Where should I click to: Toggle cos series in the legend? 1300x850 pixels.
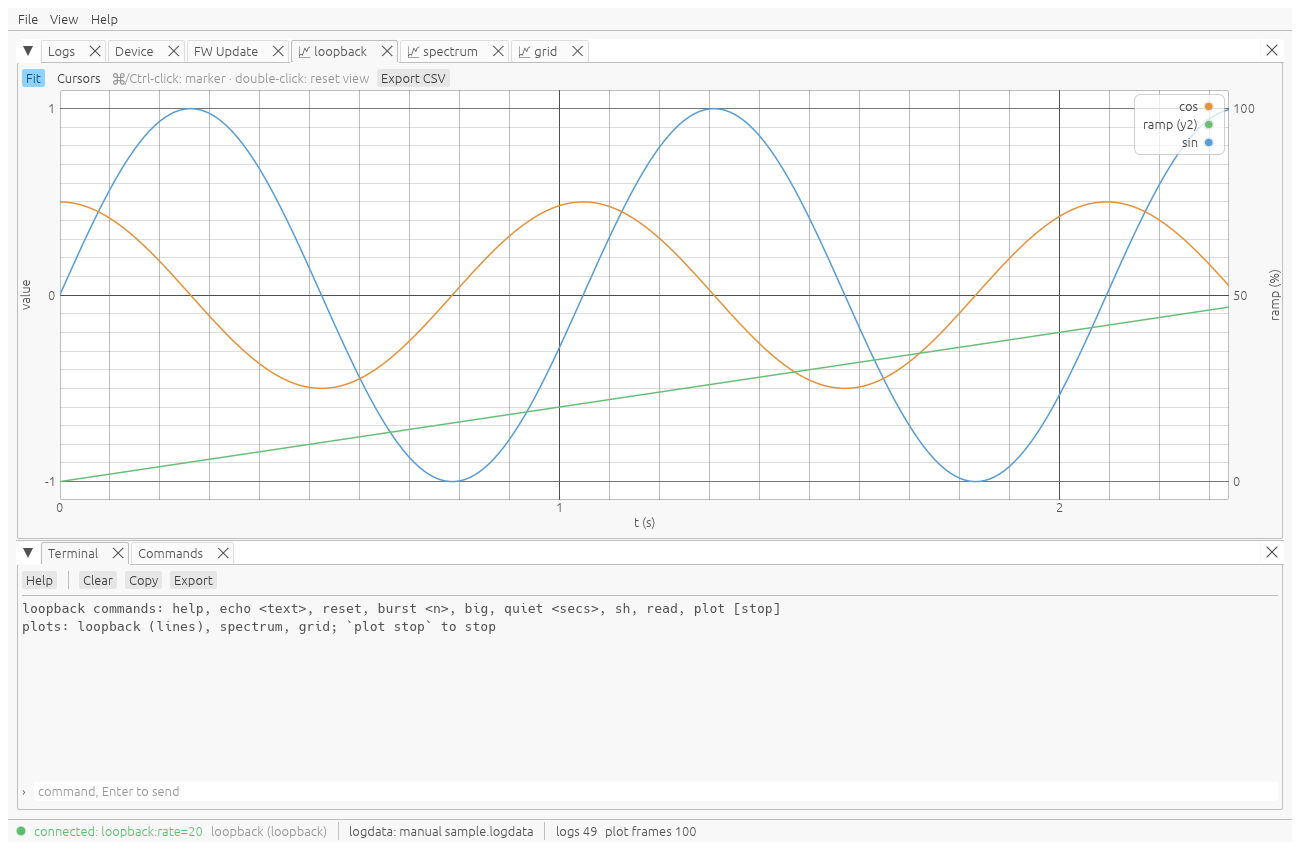(1195, 106)
